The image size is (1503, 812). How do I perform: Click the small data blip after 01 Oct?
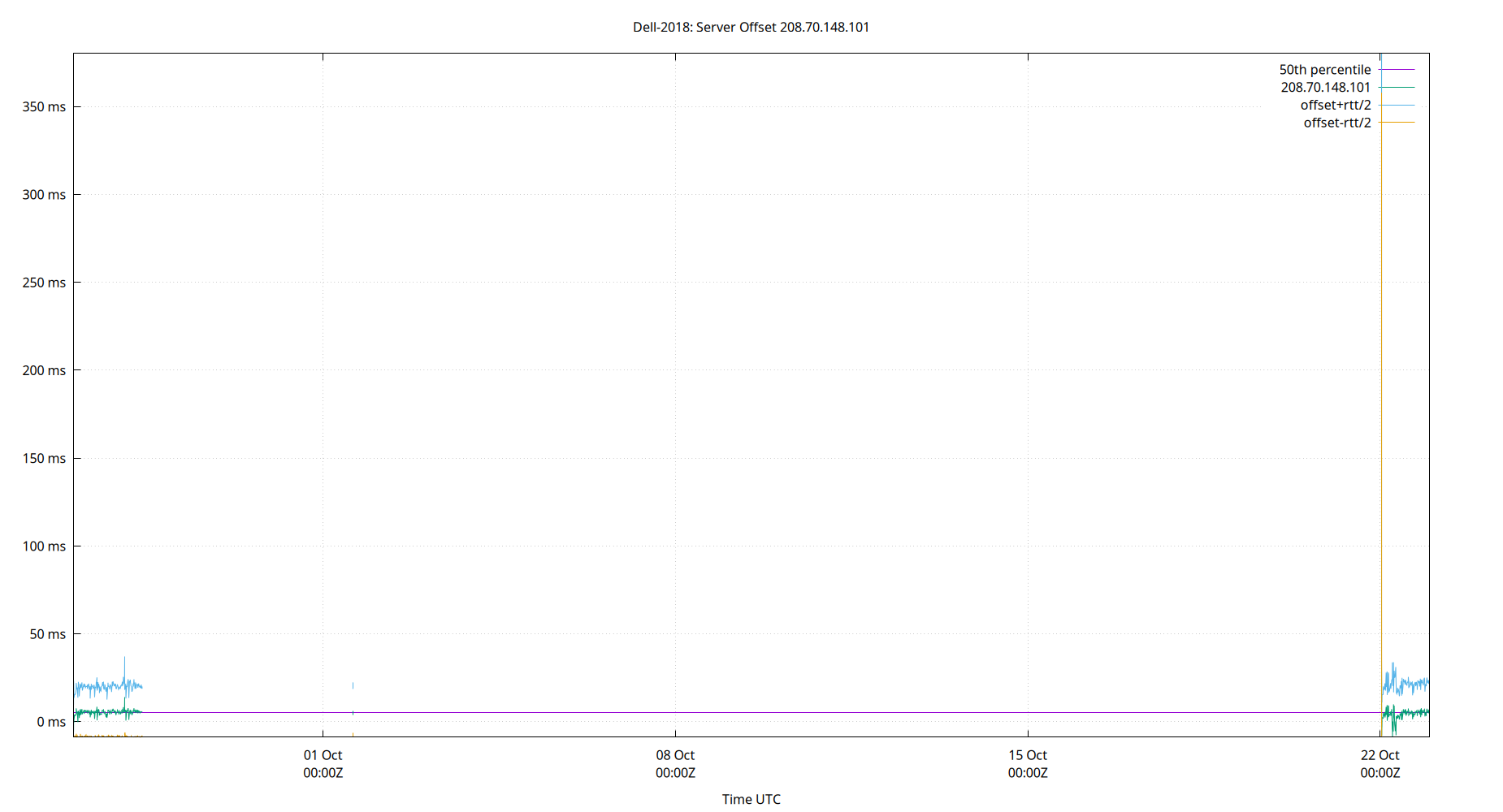pyautogui.click(x=353, y=685)
